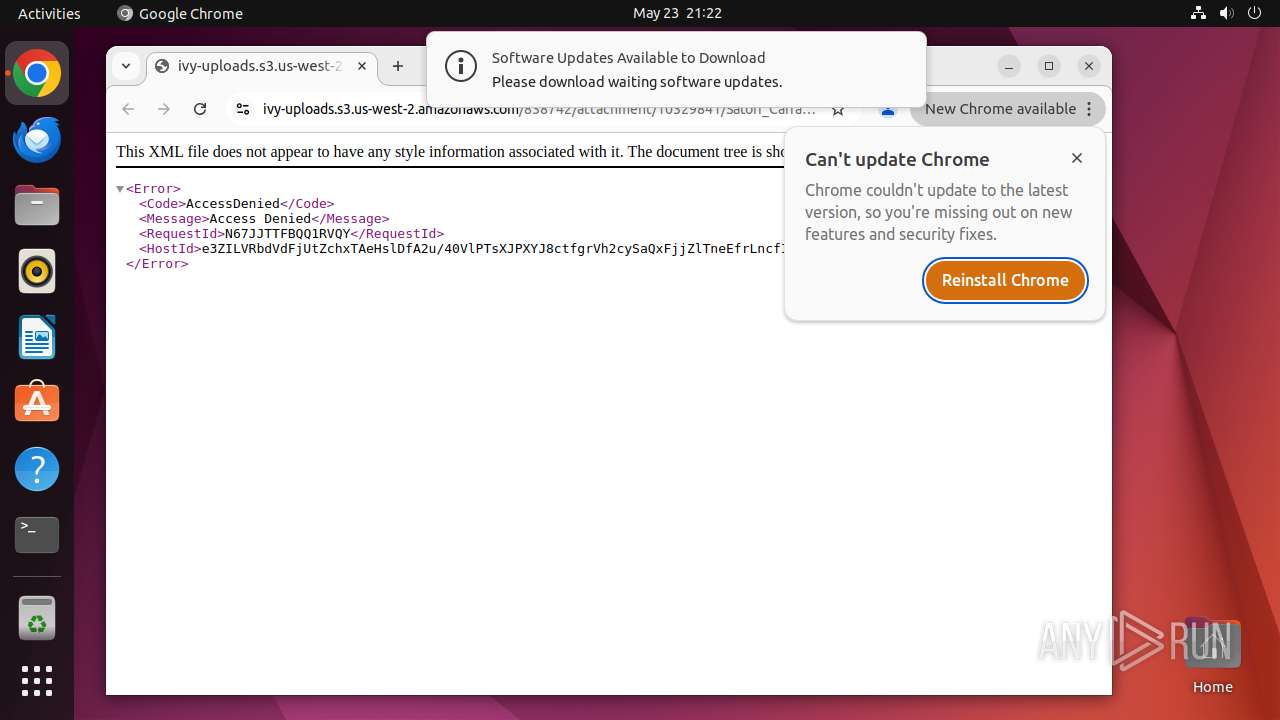Maximize the Chrome window
Screen dimensions: 1280x720
coord(1049,66)
